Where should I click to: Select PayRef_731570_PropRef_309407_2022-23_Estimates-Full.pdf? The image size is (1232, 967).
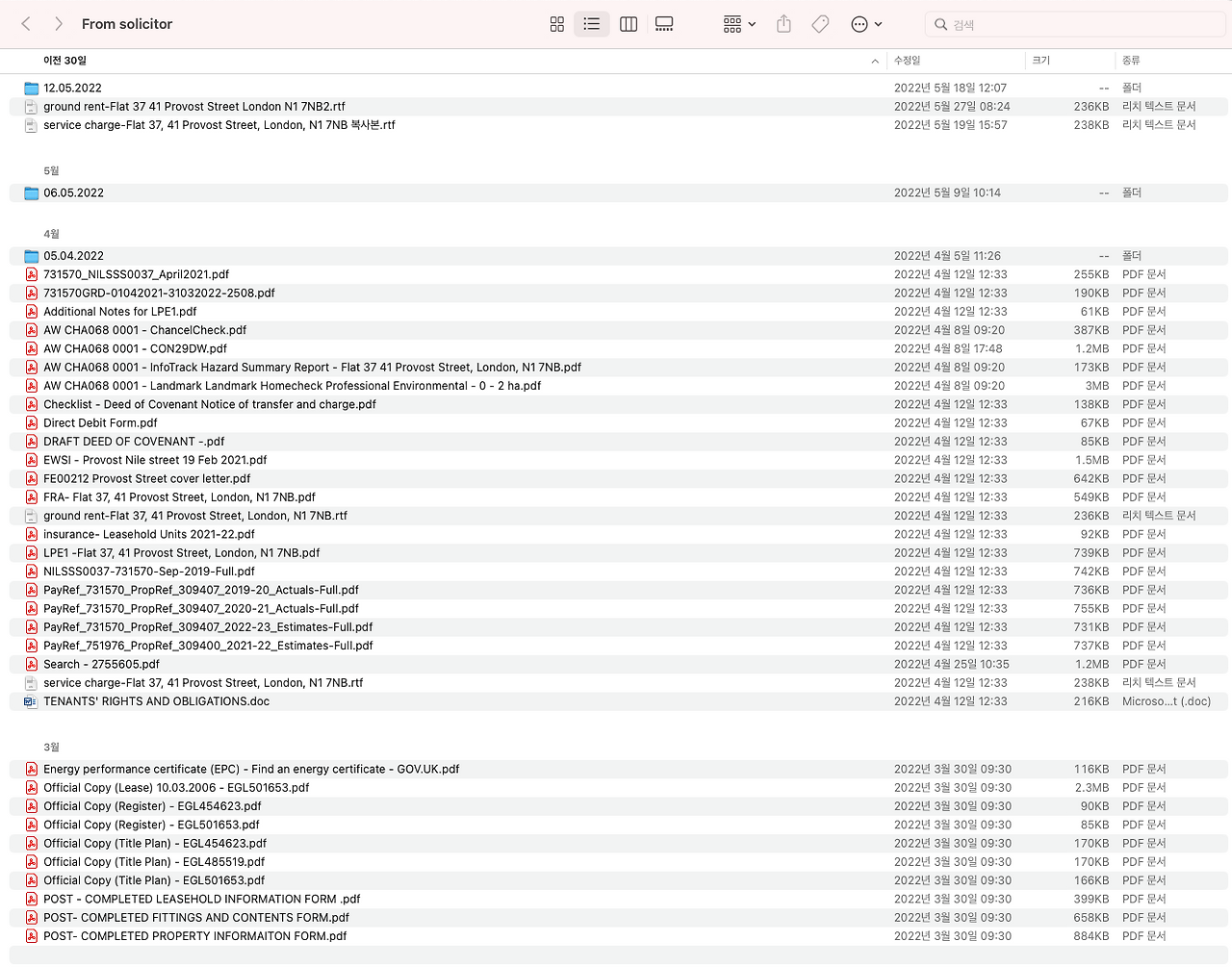[x=208, y=627]
